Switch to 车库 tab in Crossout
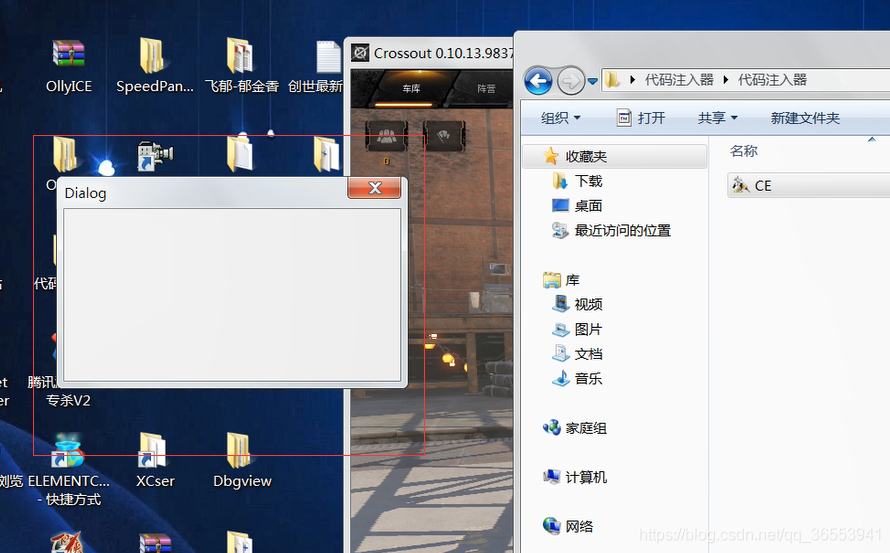The width and height of the screenshot is (890, 553). [x=412, y=89]
